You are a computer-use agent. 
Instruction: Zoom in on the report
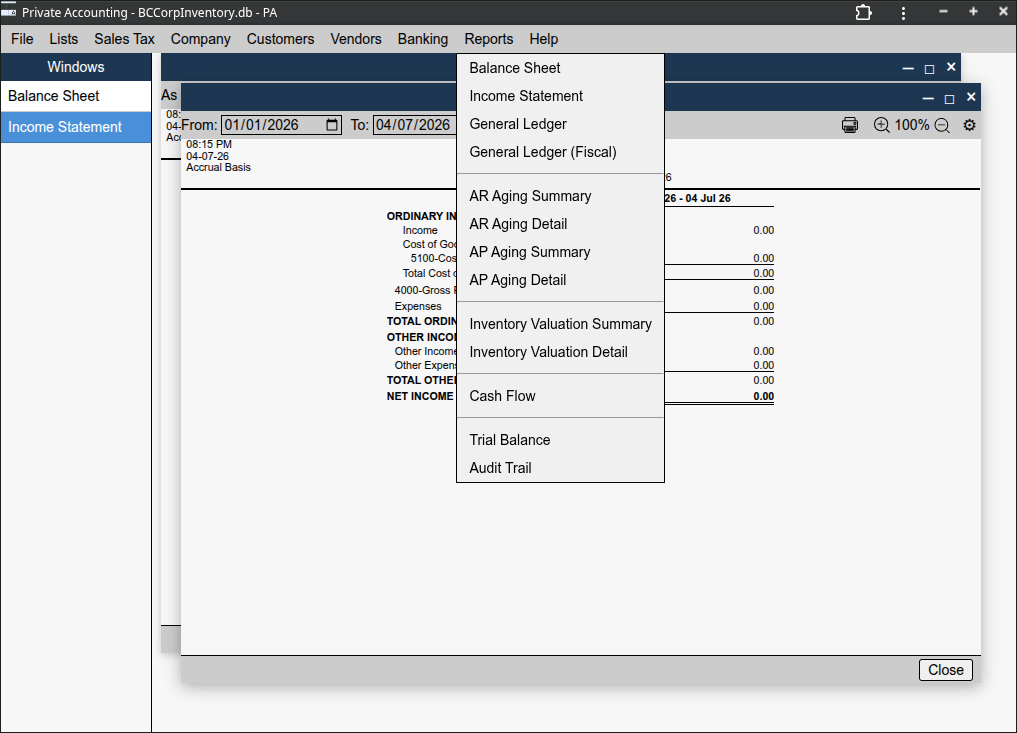881,125
